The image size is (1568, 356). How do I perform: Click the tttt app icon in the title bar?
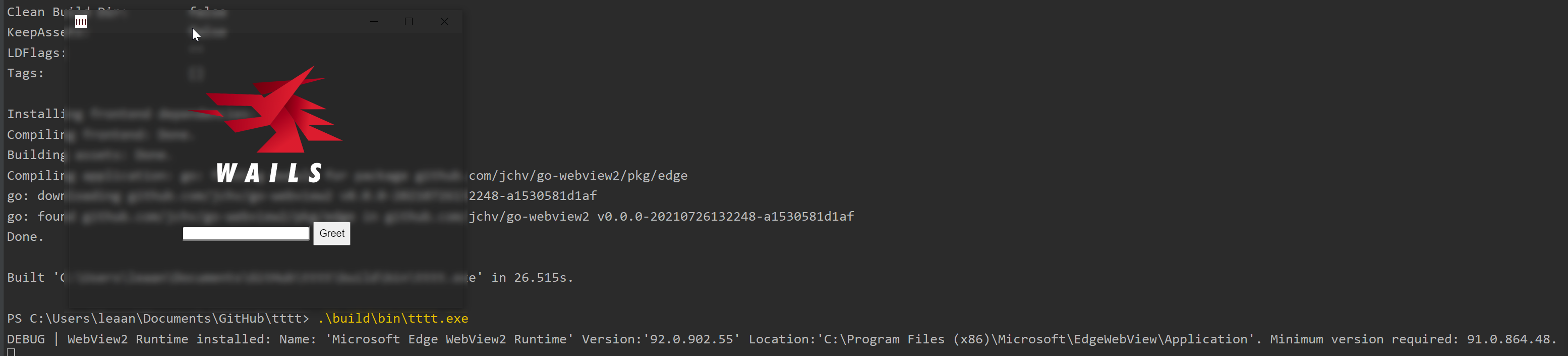click(x=81, y=21)
